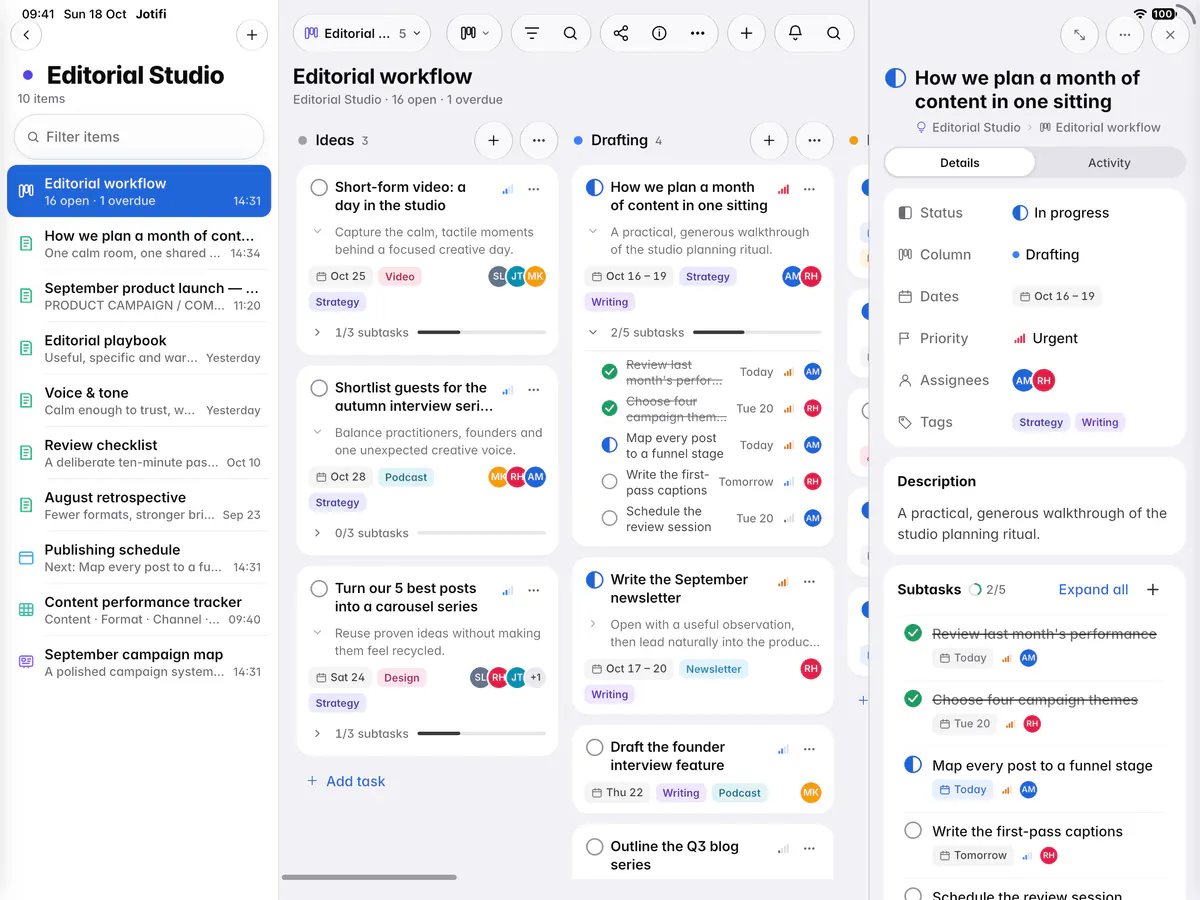Check Write the first-pass captions in detail panel

(913, 831)
